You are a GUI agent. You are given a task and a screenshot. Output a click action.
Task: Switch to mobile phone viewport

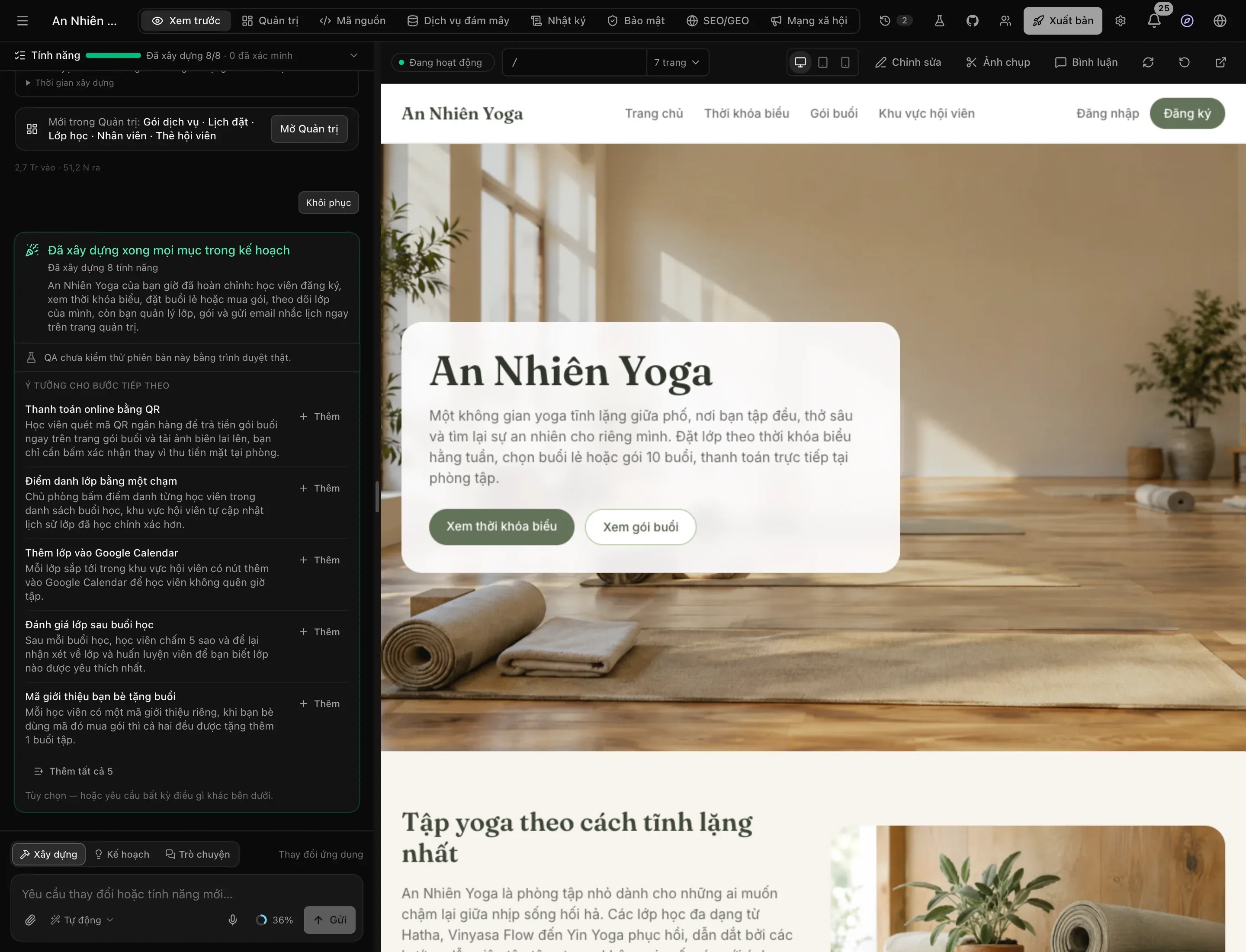click(845, 62)
